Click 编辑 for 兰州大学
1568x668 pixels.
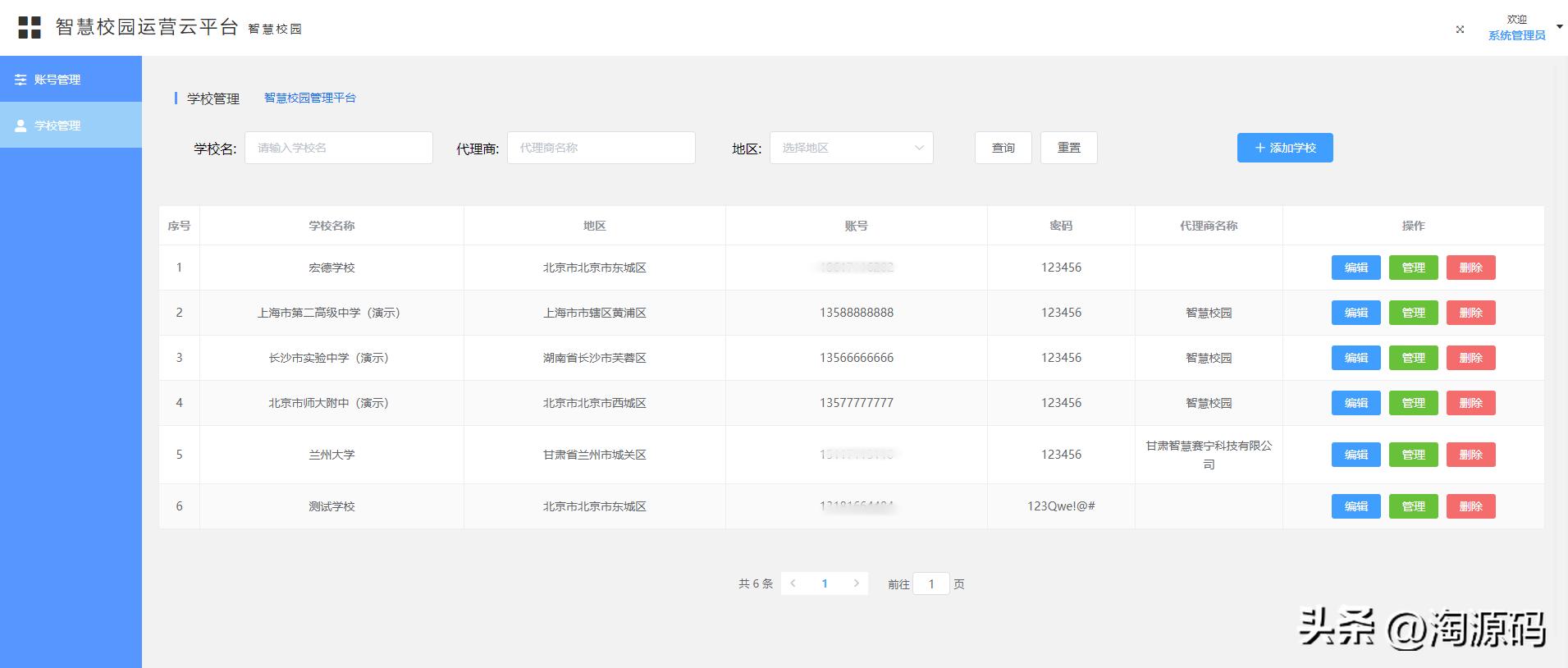[1355, 455]
